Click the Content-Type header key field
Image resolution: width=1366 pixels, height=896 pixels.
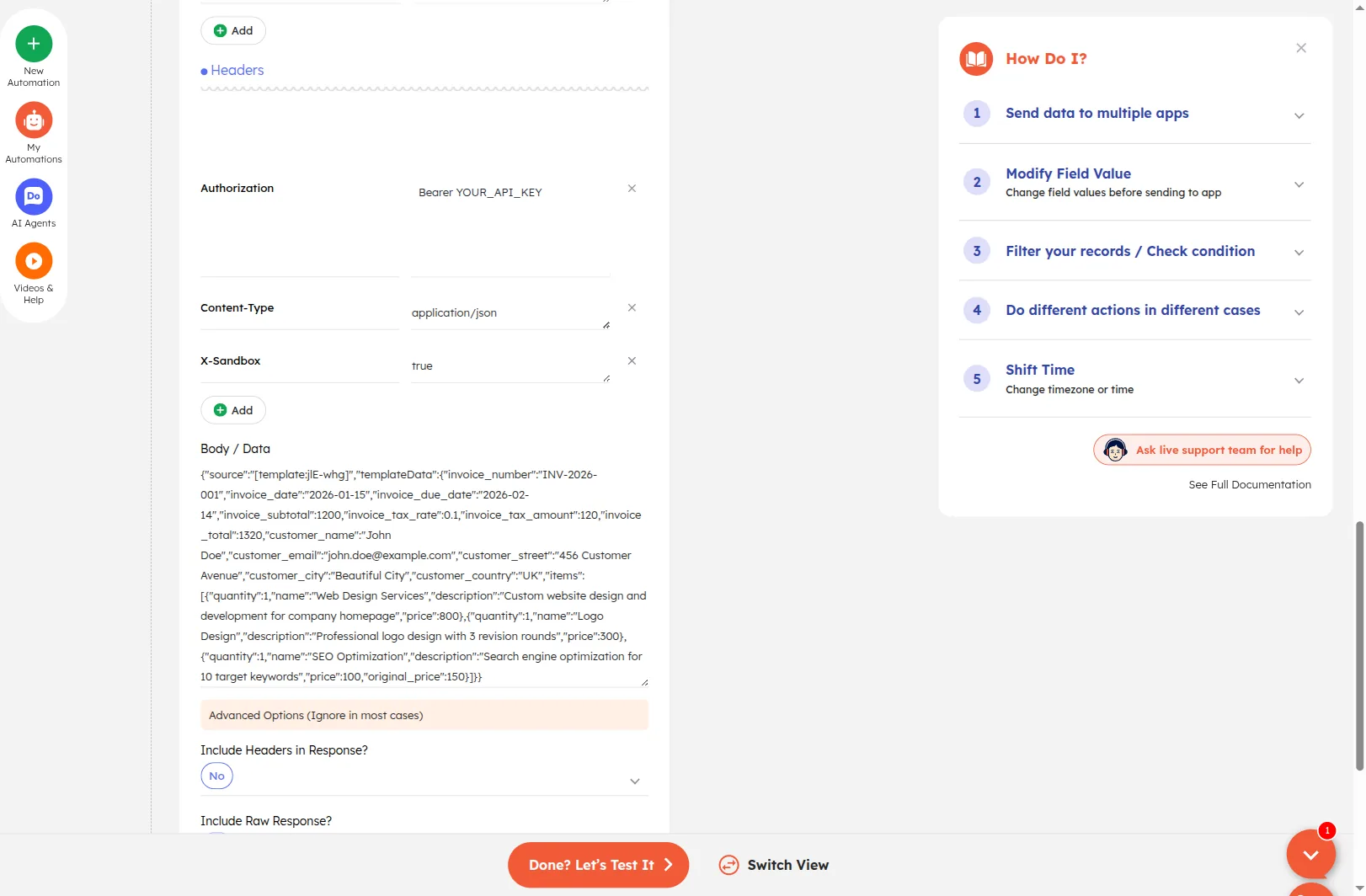[300, 308]
